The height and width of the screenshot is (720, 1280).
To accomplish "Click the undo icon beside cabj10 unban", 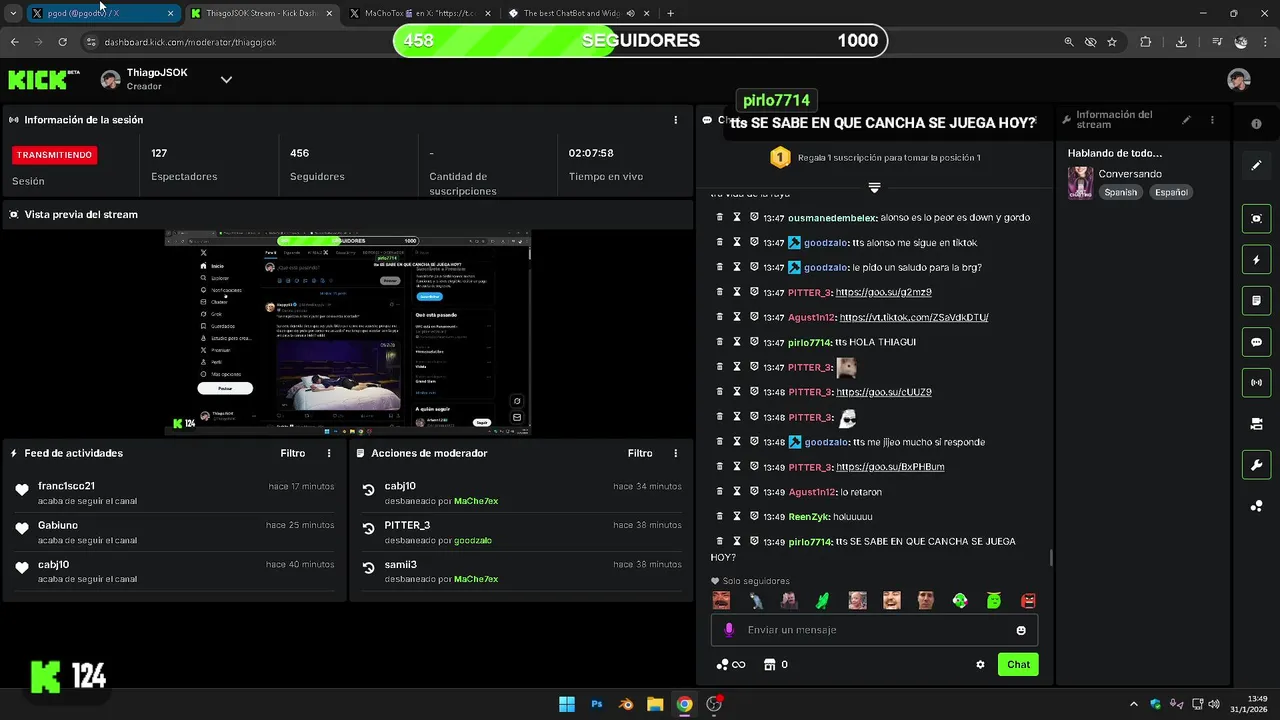I will (x=368, y=490).
